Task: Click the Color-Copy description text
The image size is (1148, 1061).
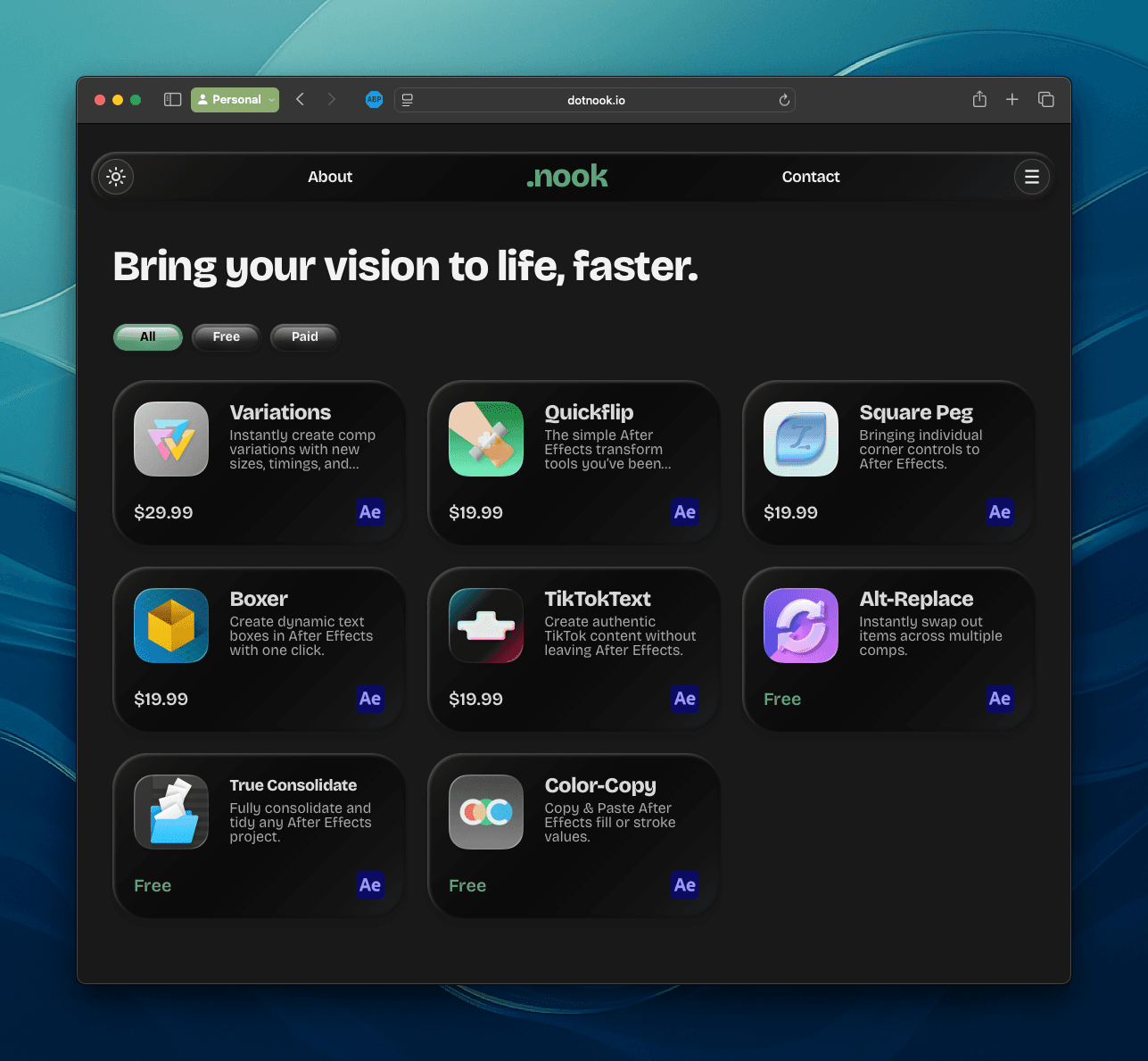Action: pyautogui.click(x=610, y=823)
